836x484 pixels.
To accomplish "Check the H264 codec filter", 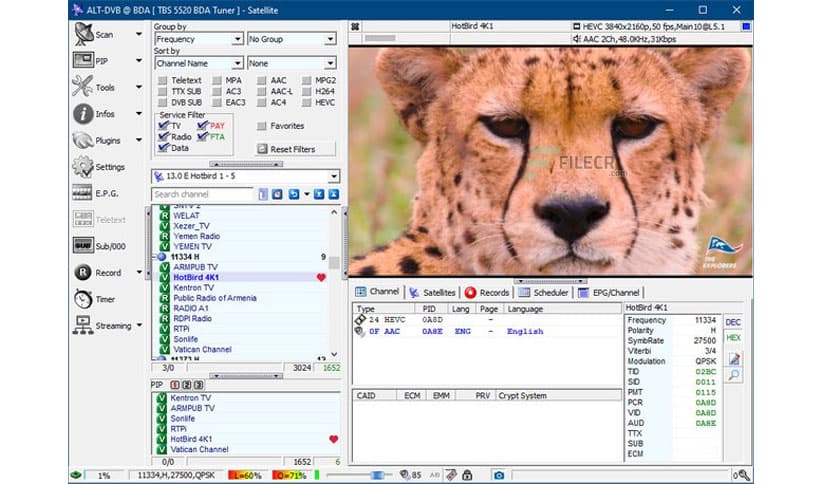I will 307,91.
